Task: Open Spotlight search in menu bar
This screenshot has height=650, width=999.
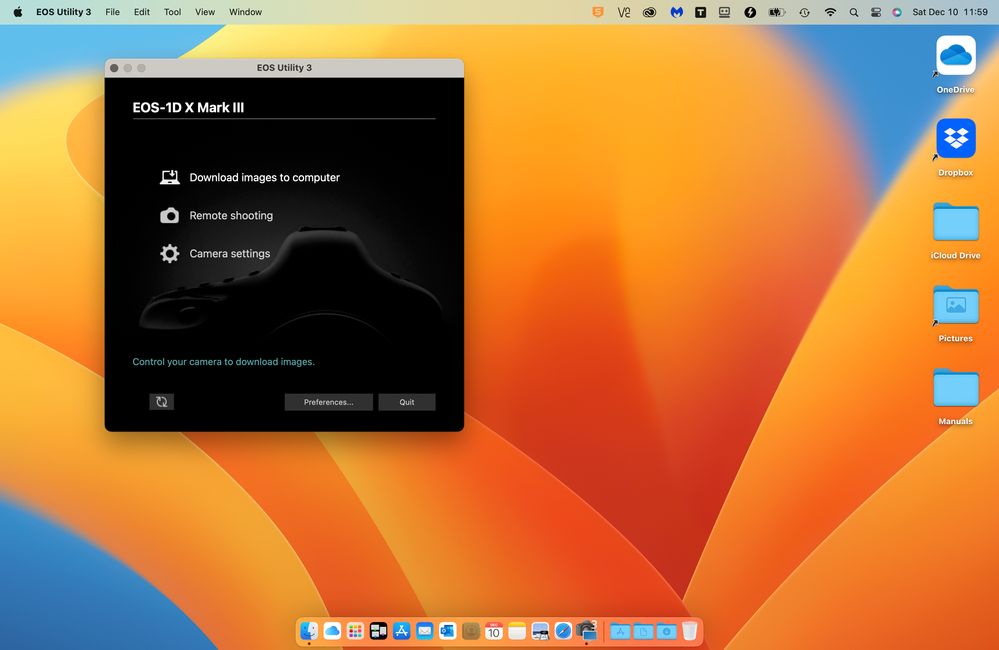Action: pos(853,11)
